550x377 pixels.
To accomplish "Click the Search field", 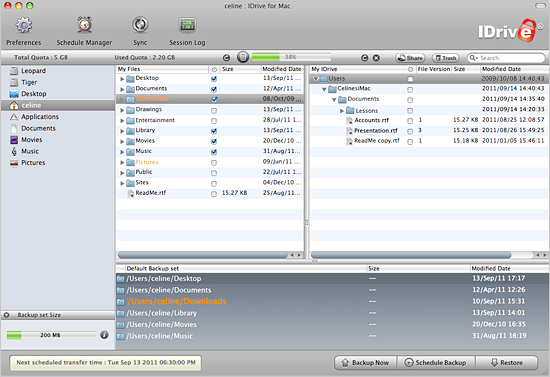I will point(506,58).
